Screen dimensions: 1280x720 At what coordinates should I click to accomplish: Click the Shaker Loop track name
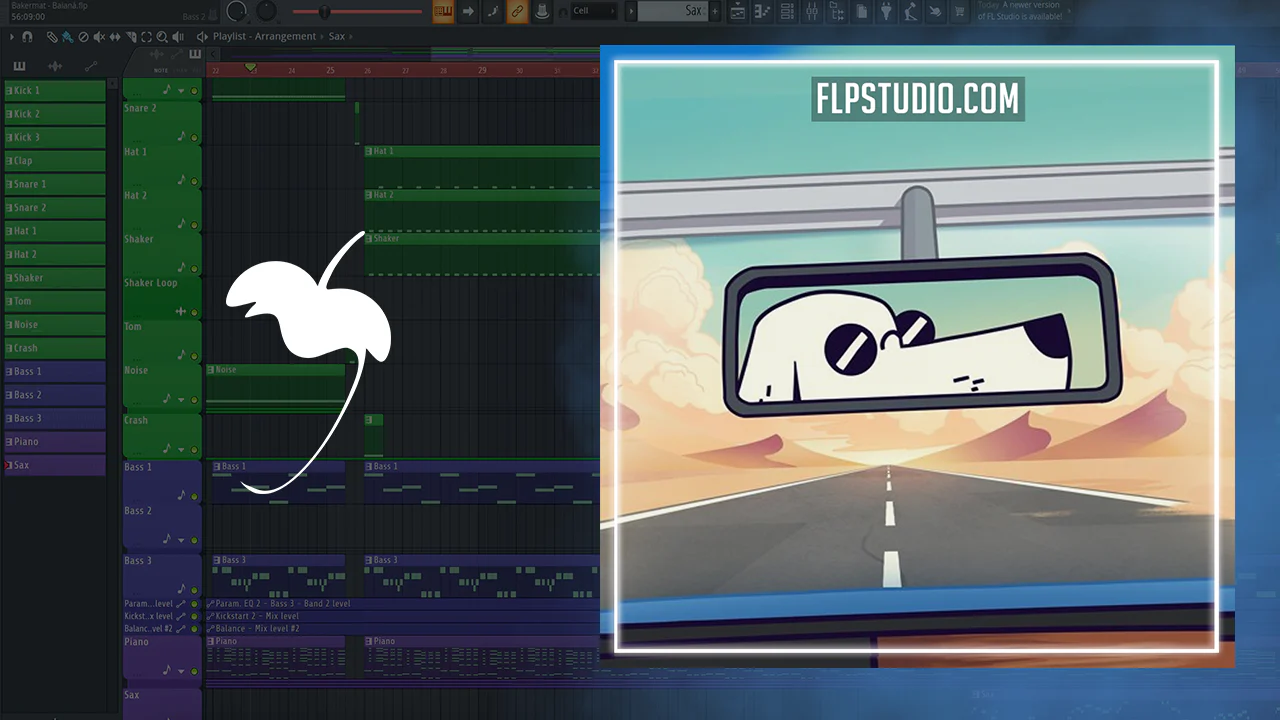(151, 283)
